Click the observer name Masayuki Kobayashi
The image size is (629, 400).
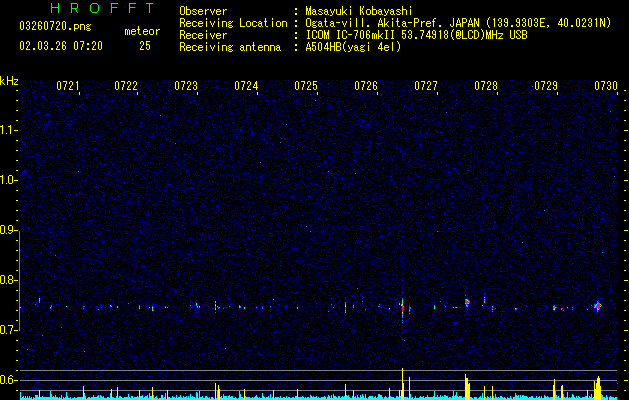point(359,11)
